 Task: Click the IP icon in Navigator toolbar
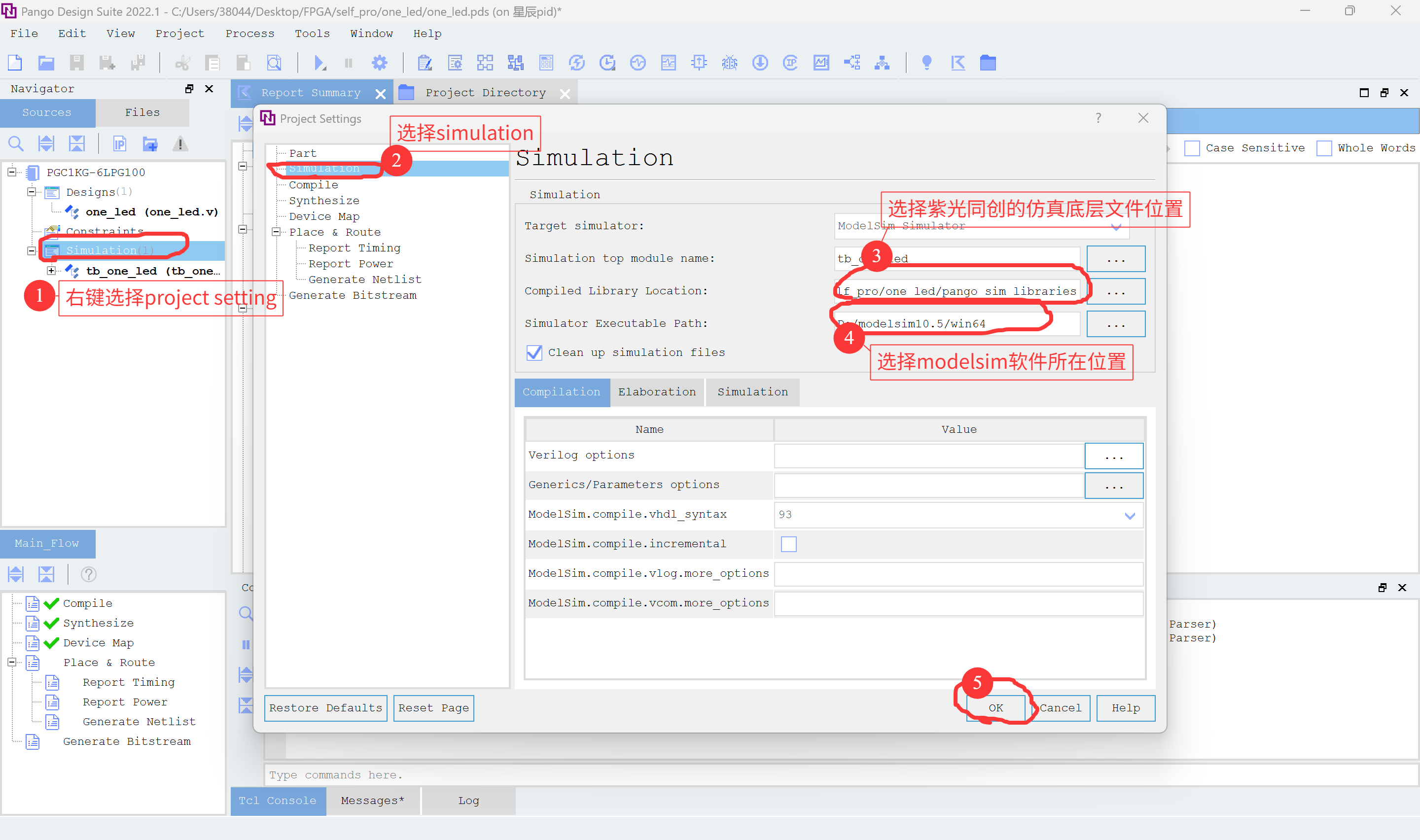119,144
